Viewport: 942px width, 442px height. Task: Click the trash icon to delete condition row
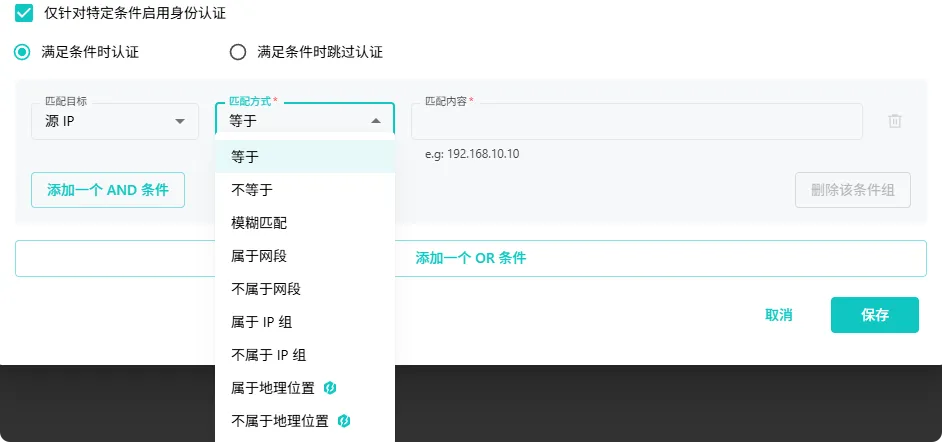(x=895, y=121)
